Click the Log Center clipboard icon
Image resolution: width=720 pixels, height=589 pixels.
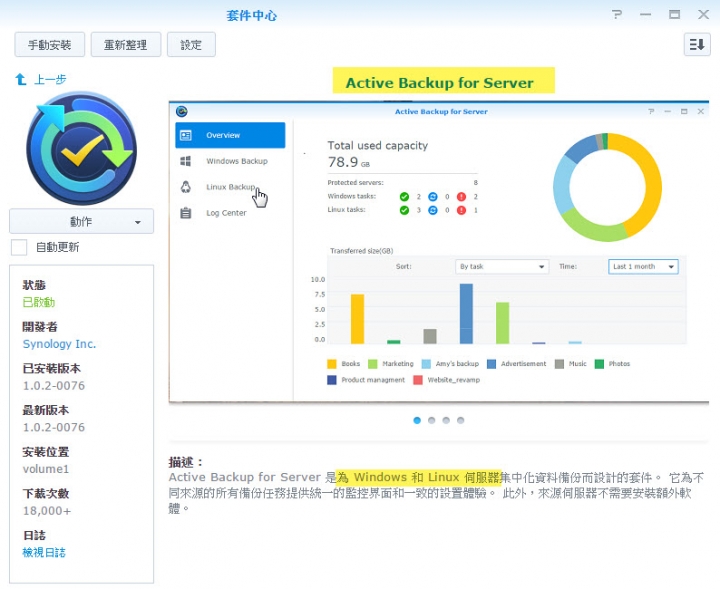click(x=186, y=213)
